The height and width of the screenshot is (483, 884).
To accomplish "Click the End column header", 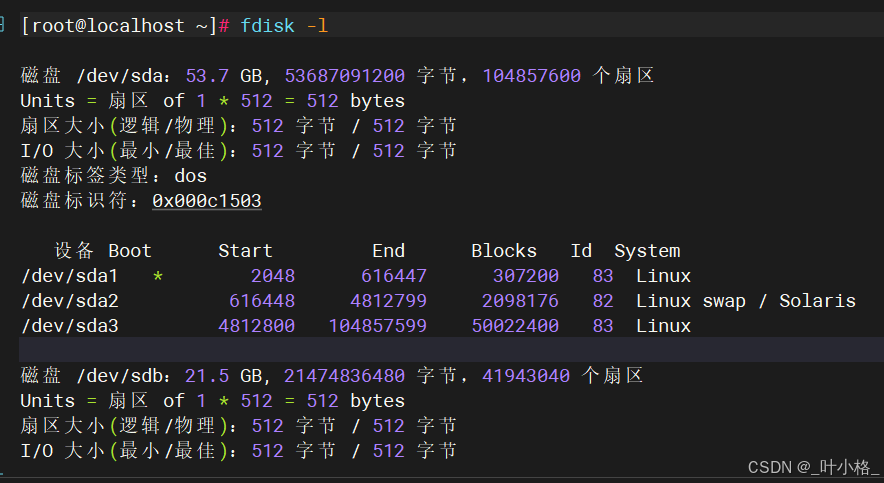I will (388, 251).
